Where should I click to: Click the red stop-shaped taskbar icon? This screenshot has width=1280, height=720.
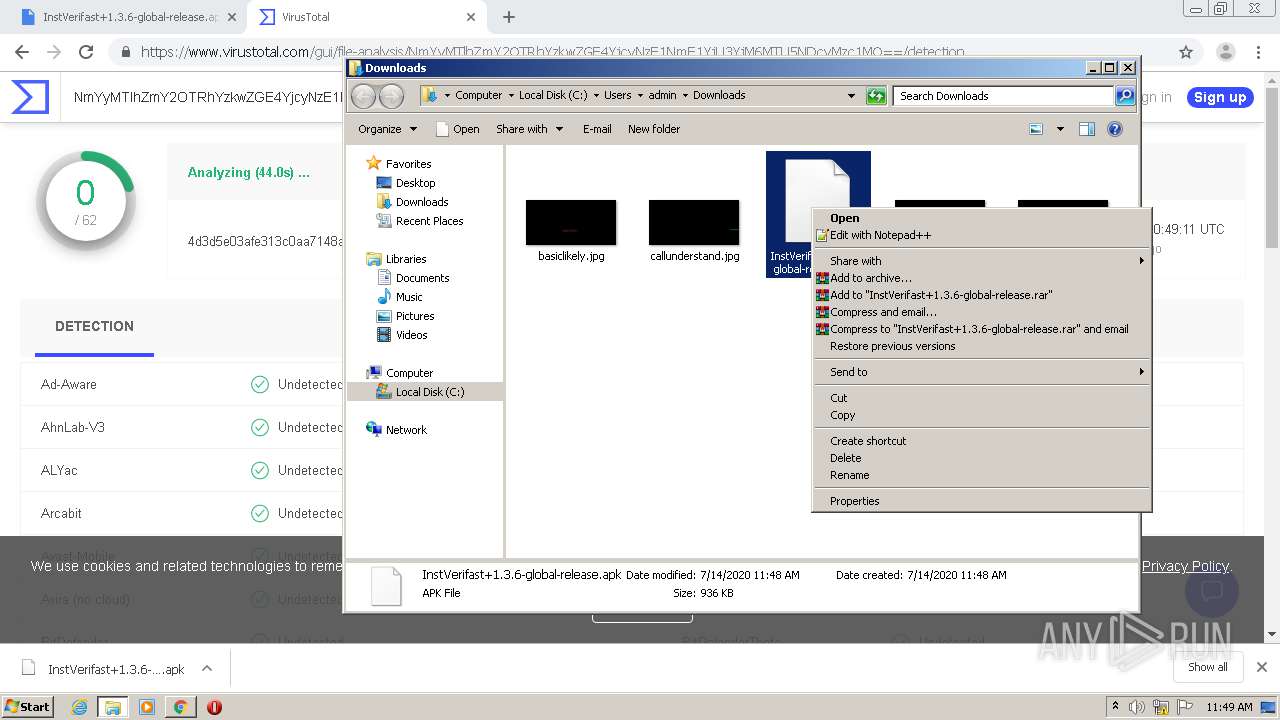(x=214, y=707)
